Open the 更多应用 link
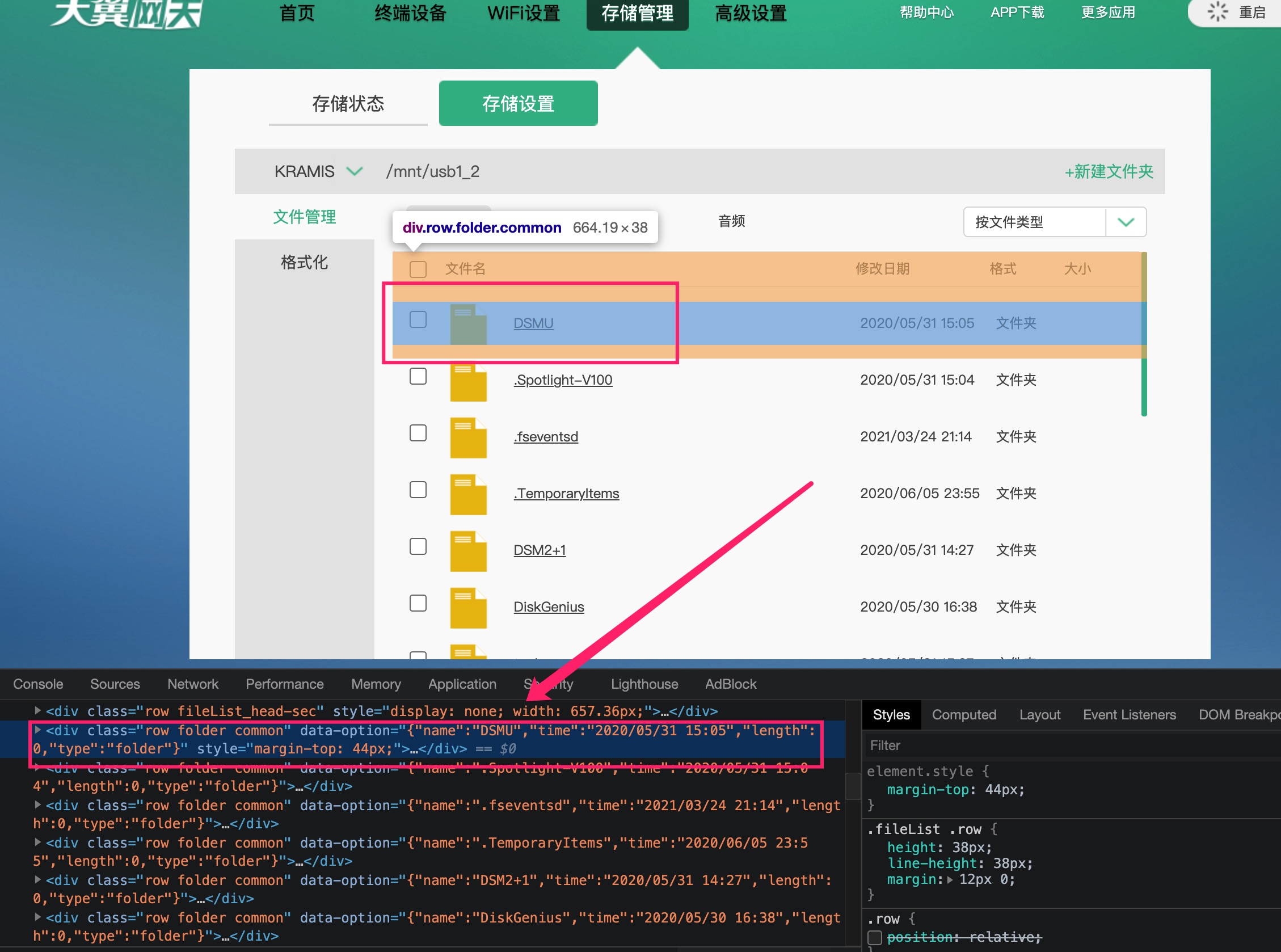The width and height of the screenshot is (1281, 952). point(1108,12)
